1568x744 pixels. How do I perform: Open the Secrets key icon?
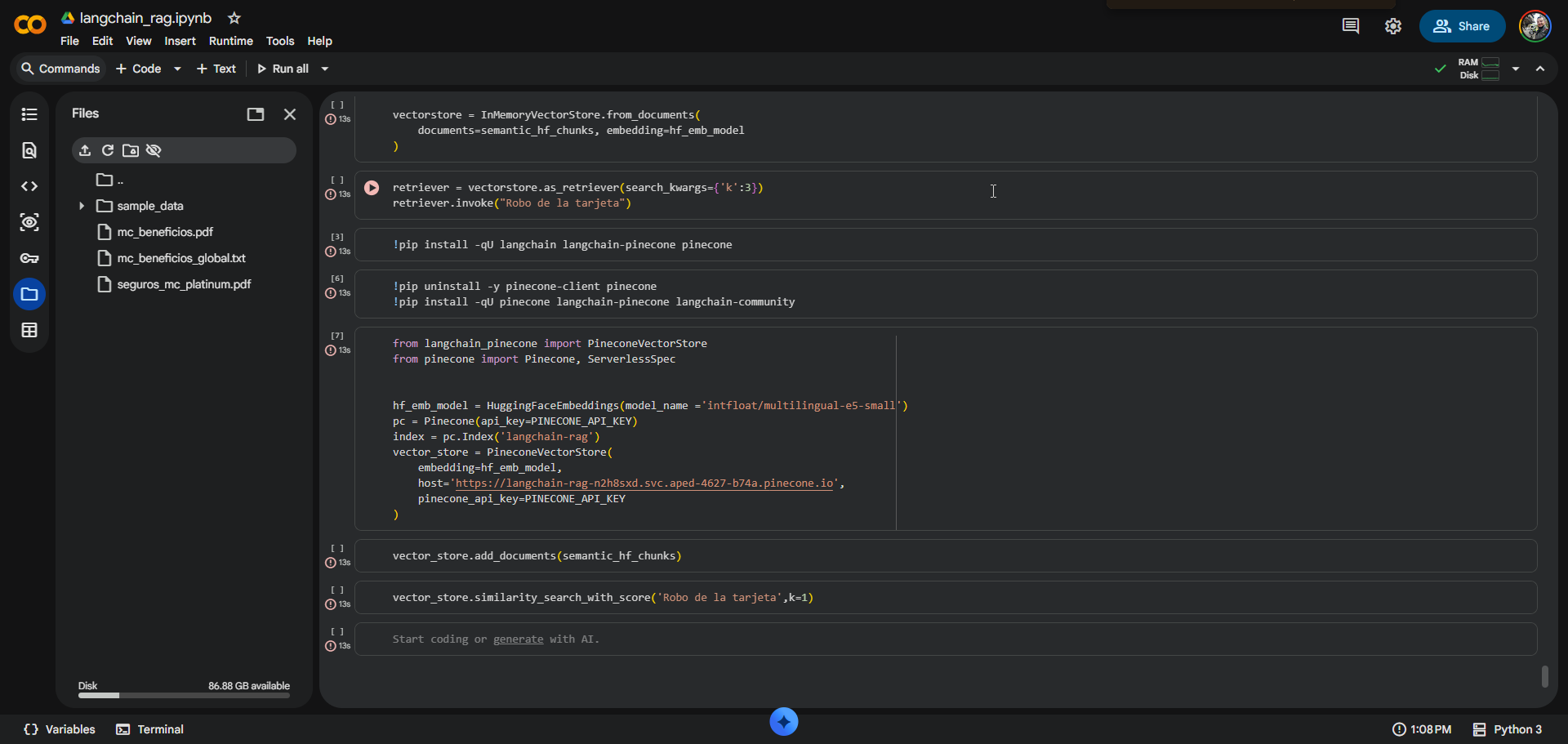pos(29,258)
